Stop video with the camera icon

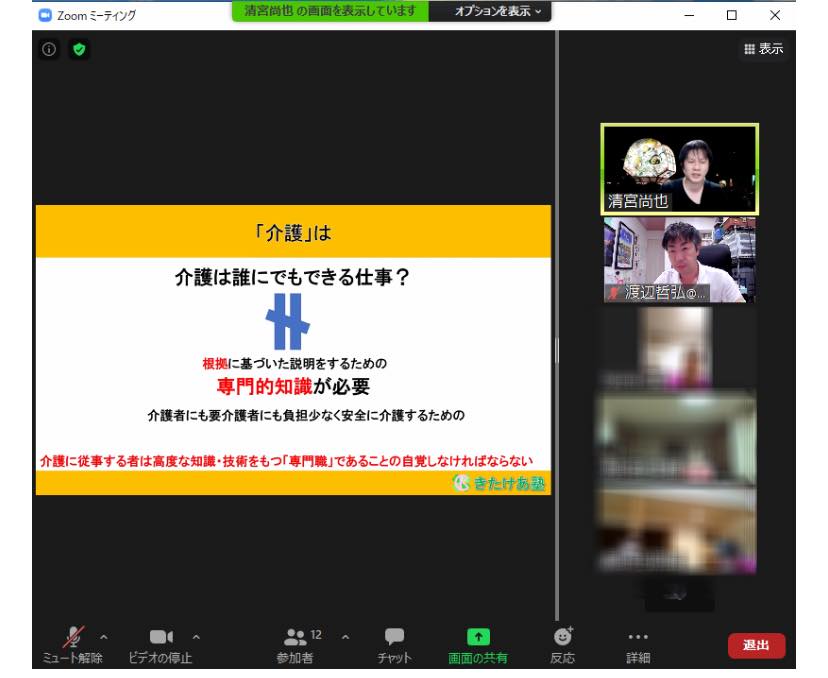tap(160, 635)
